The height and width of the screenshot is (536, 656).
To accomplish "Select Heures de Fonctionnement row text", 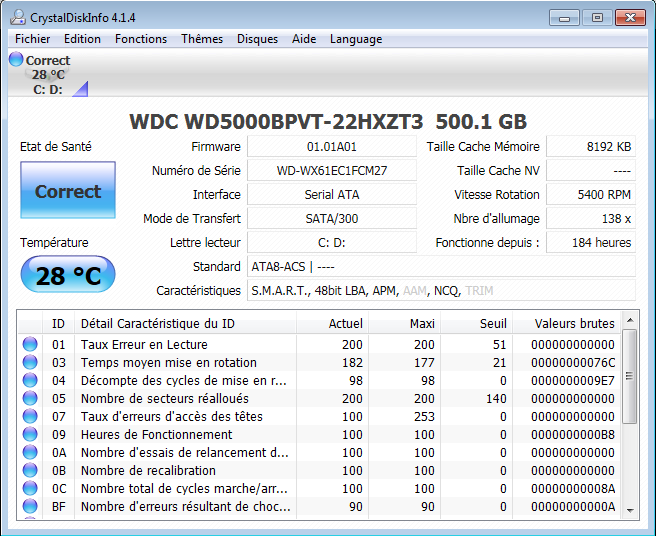I will (x=156, y=434).
